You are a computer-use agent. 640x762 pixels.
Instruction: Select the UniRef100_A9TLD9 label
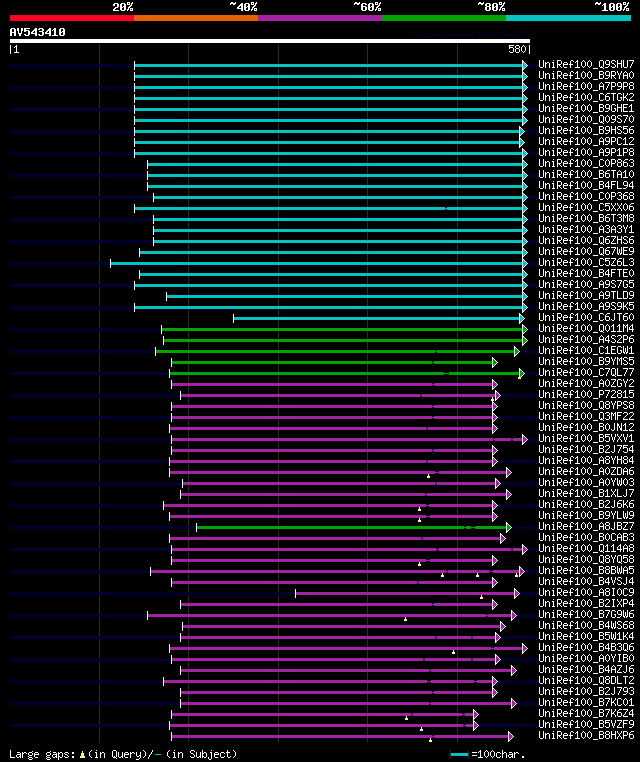point(586,295)
